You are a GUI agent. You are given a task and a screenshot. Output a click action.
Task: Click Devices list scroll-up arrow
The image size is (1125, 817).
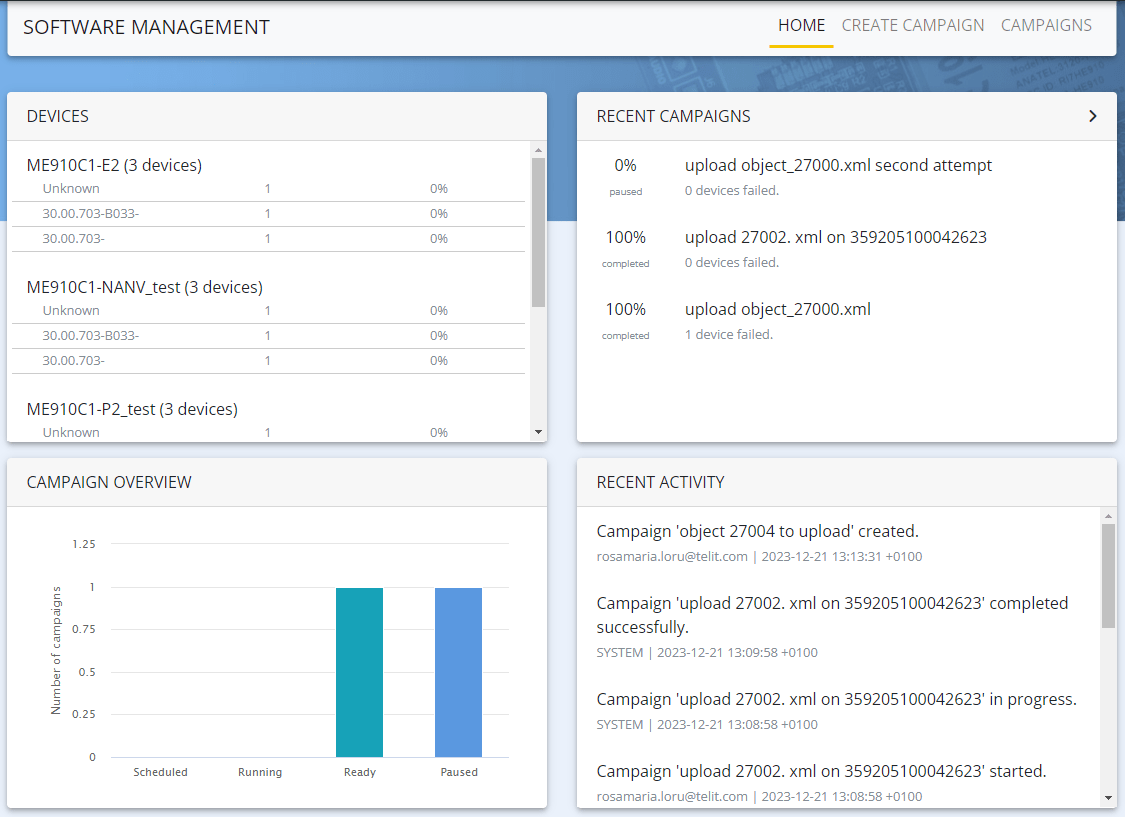[x=538, y=150]
